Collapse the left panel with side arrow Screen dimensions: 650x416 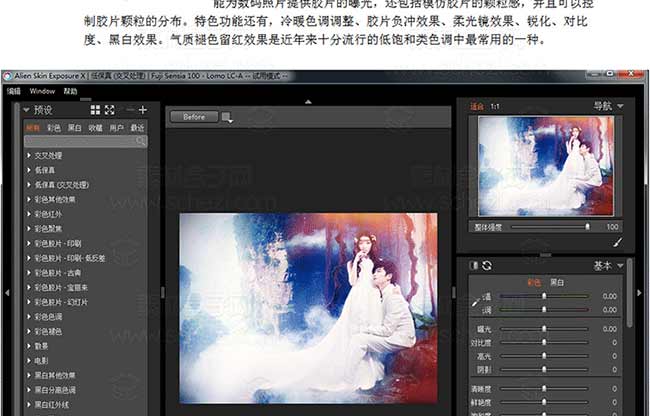click(7, 293)
